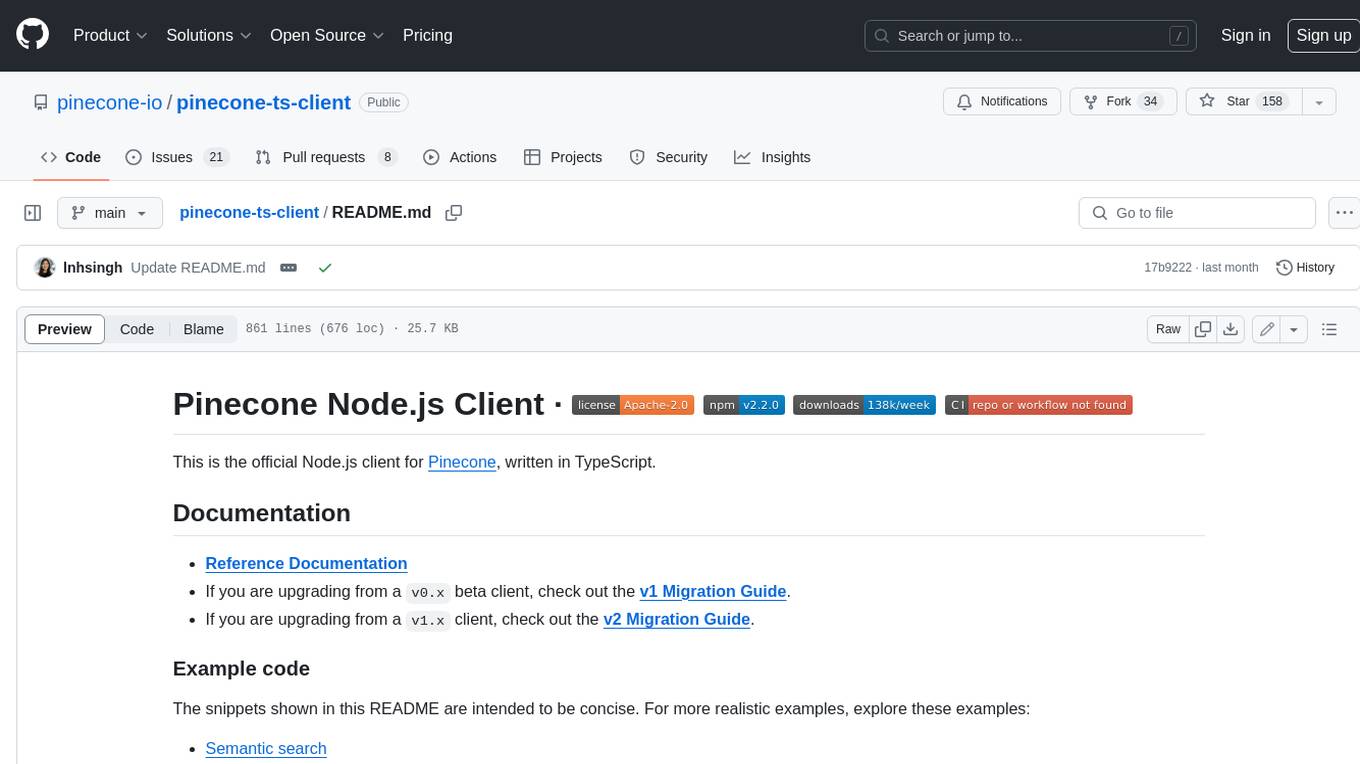The width and height of the screenshot is (1360, 764).
Task: Switch to the Projects tab
Action: (563, 157)
